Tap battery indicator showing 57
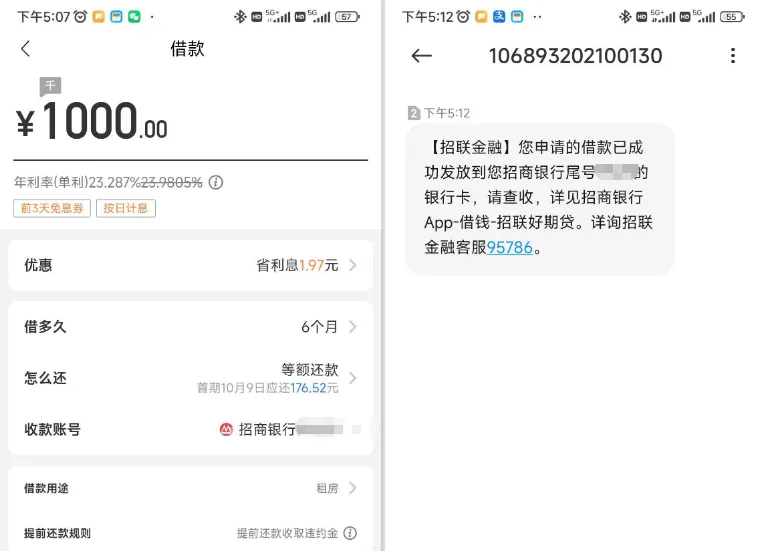The height and width of the screenshot is (551, 765). [347, 17]
